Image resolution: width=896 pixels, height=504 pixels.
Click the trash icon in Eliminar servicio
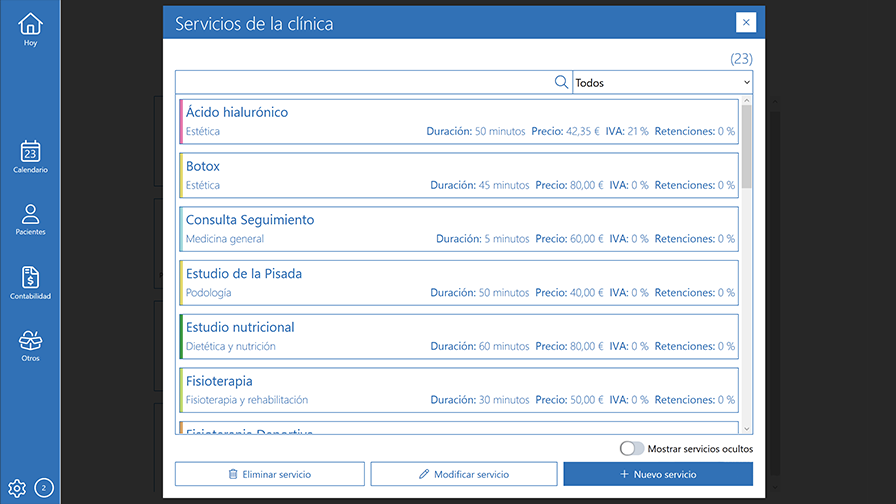(x=233, y=474)
